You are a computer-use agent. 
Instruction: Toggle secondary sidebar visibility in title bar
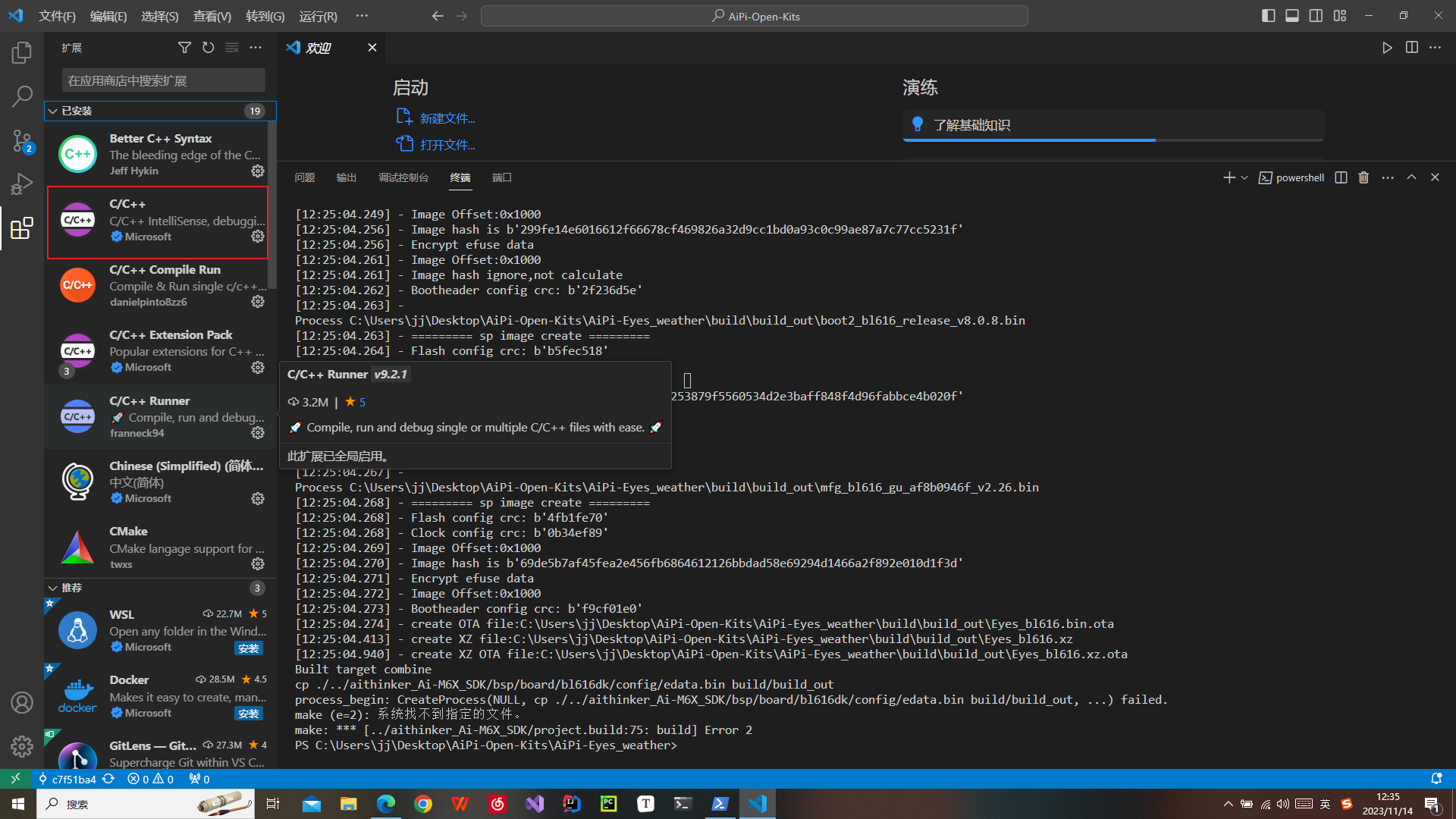pyautogui.click(x=1316, y=16)
